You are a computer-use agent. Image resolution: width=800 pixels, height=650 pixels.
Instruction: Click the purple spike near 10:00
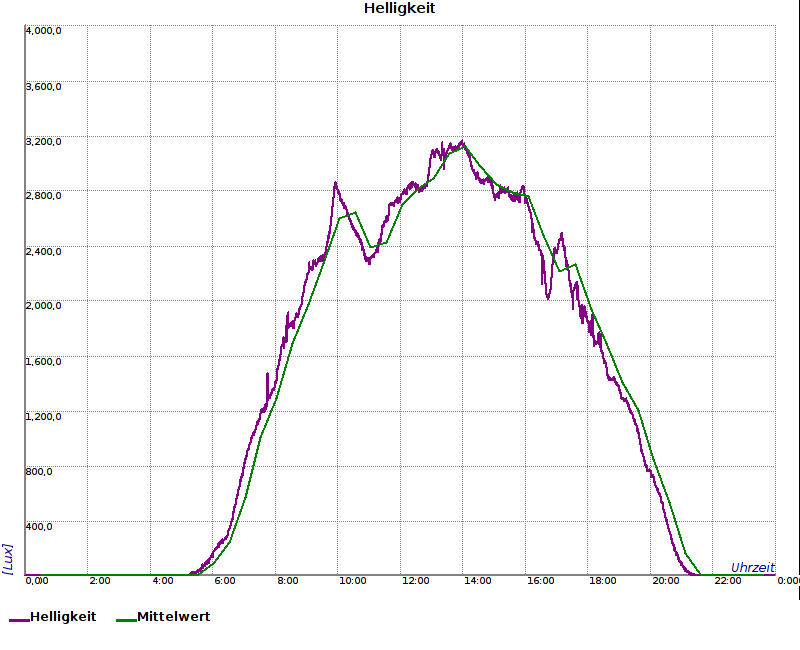tap(335, 184)
